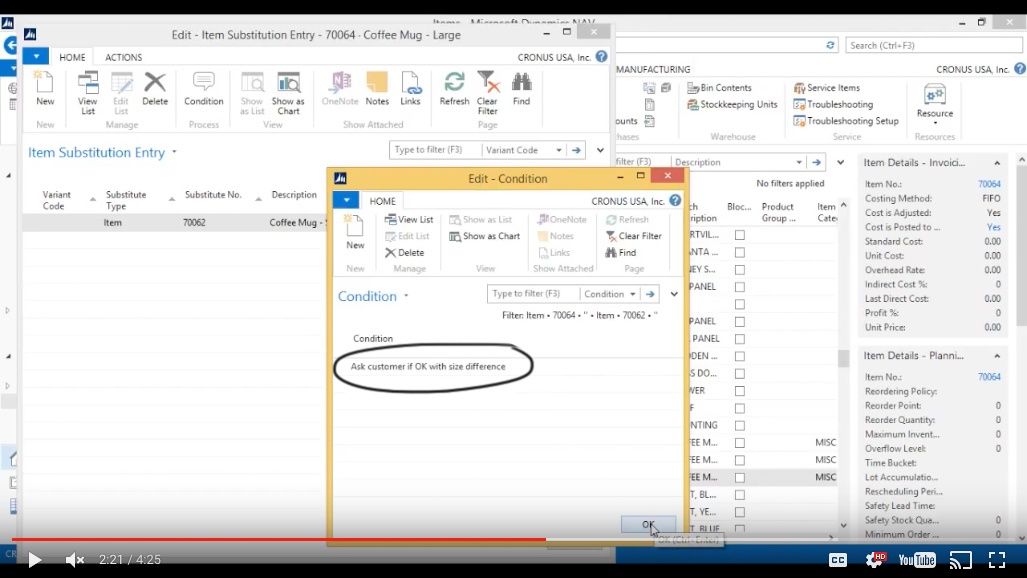Open MANUFACTURING tab in Items window

(652, 69)
